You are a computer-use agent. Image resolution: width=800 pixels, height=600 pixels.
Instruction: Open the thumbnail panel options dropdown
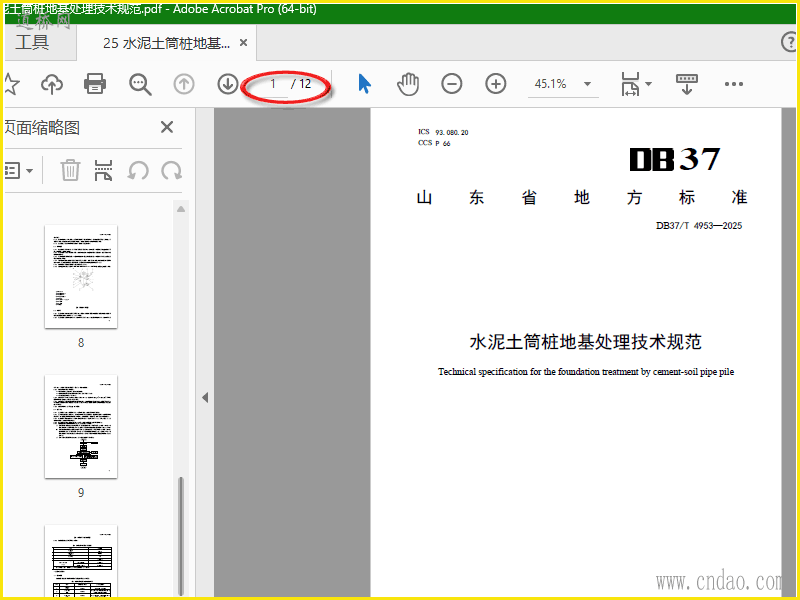click(x=18, y=170)
